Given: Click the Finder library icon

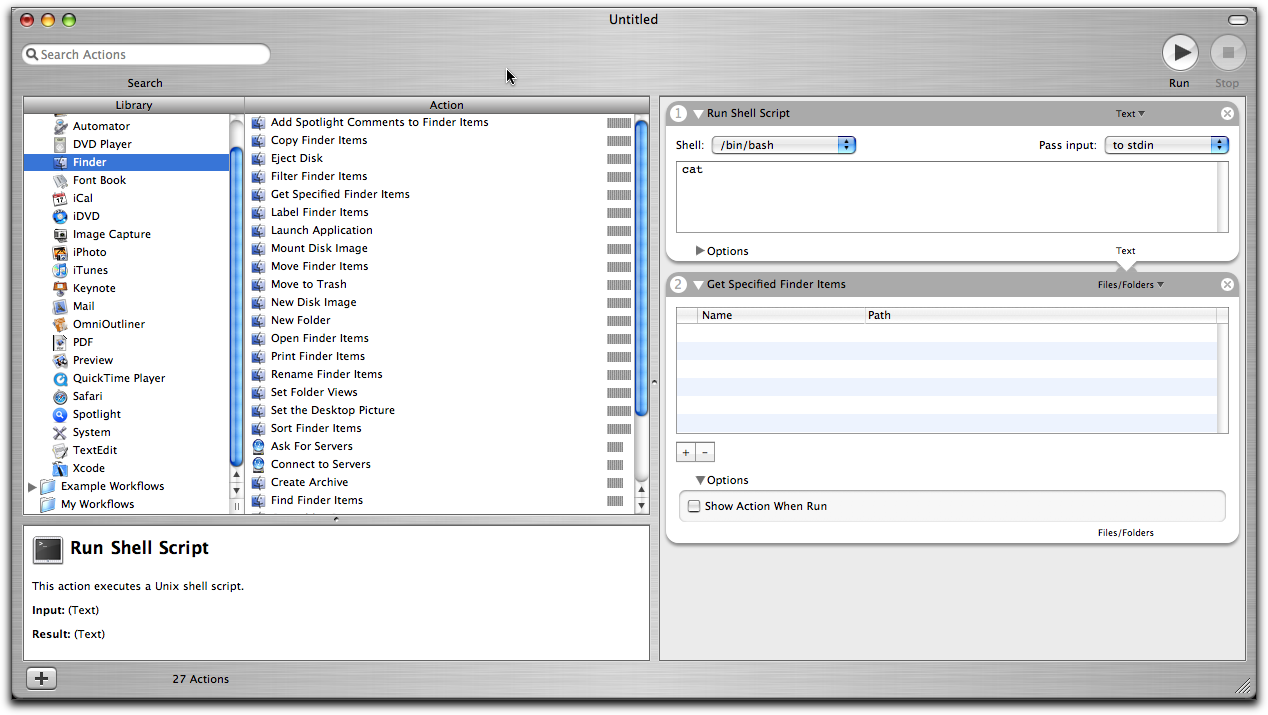Looking at the screenshot, I should 60,162.
